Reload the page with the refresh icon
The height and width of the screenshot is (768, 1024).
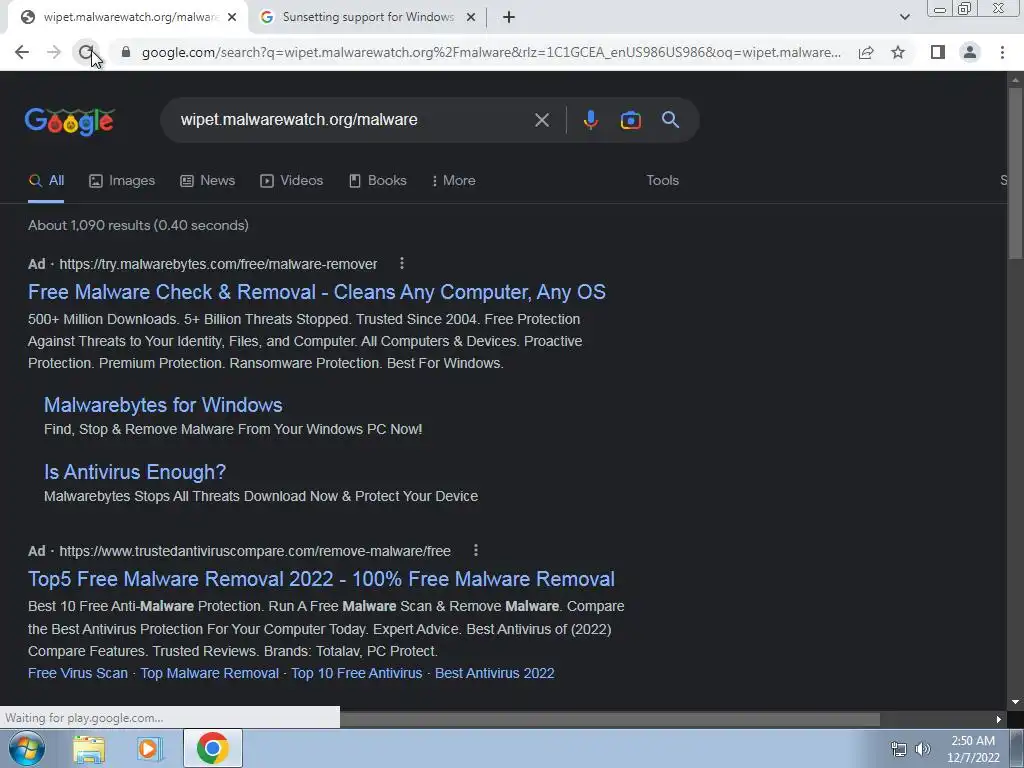pyautogui.click(x=86, y=52)
